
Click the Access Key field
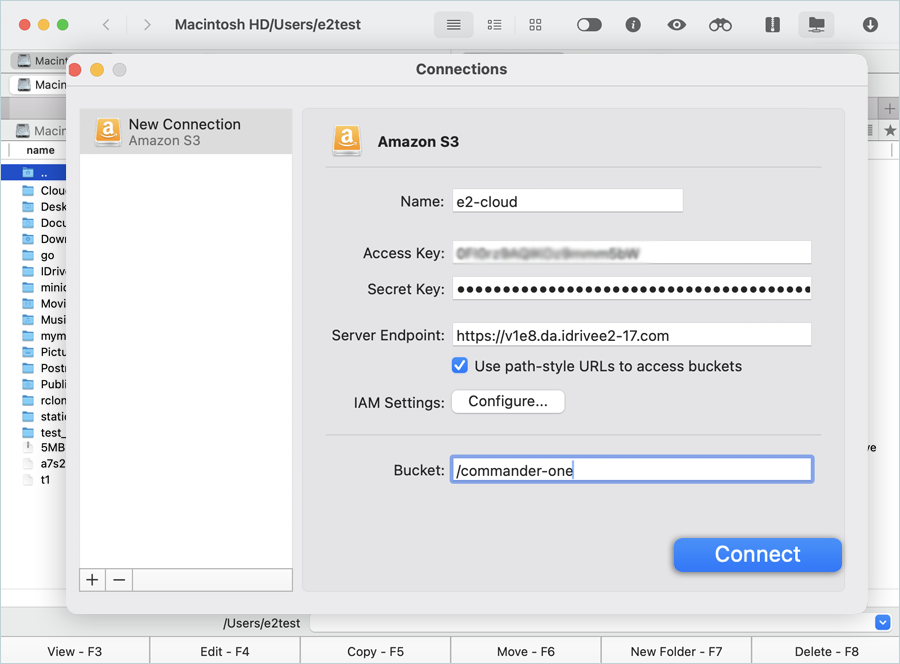(632, 253)
